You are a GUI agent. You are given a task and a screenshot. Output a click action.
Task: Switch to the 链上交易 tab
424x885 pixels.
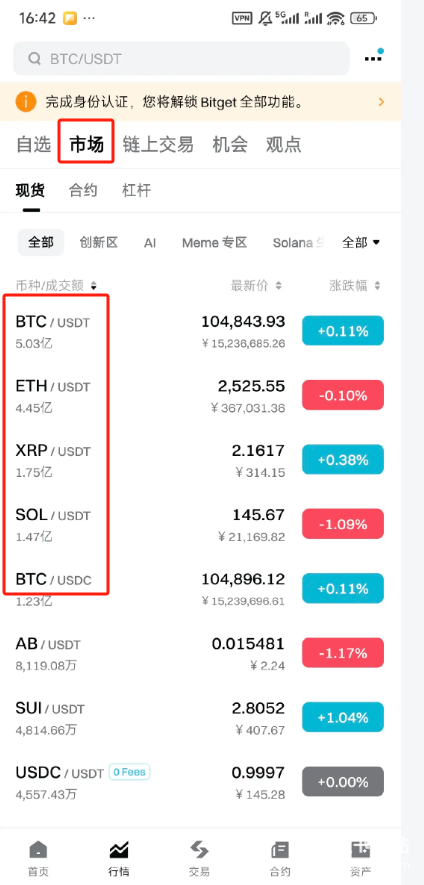coord(158,144)
